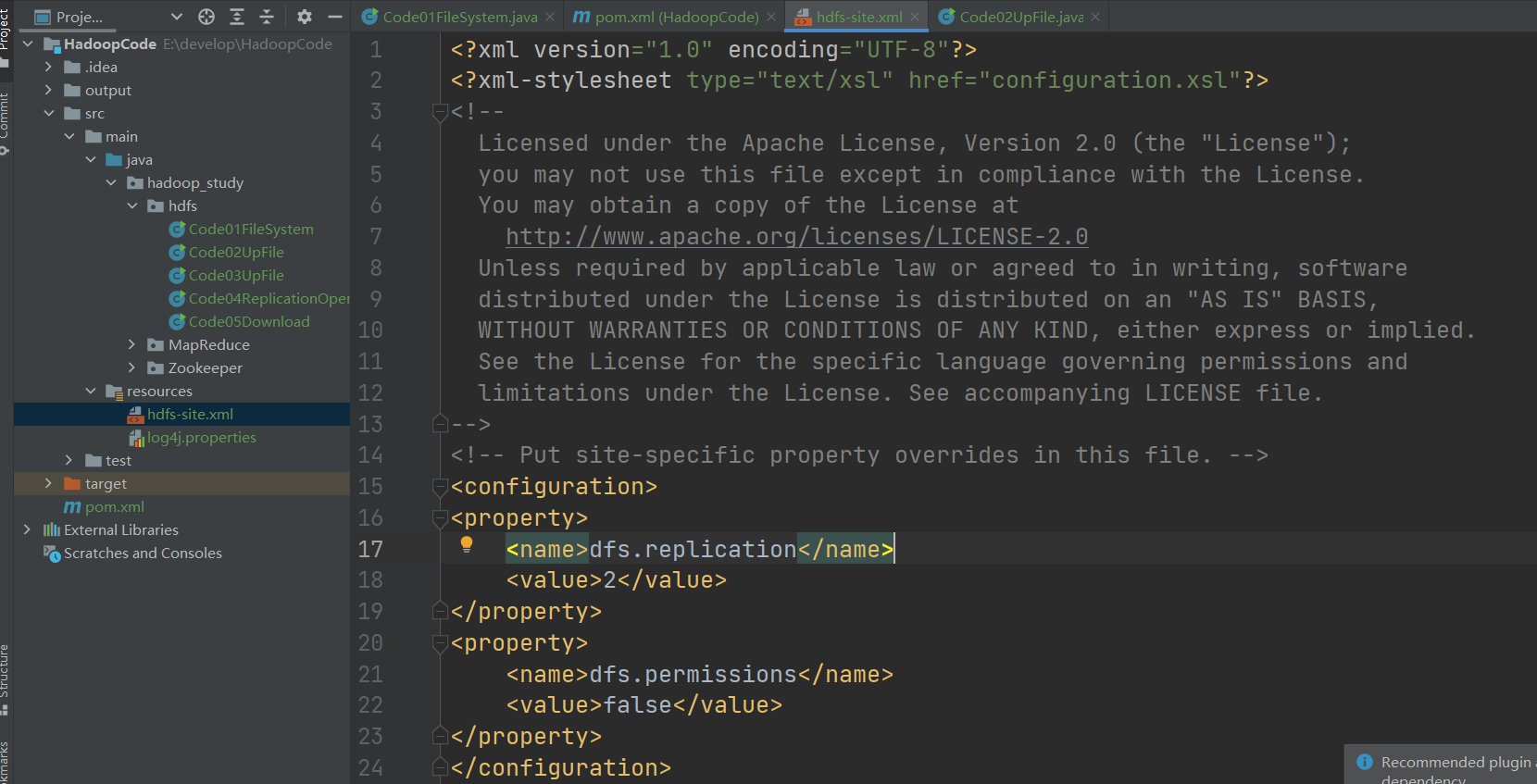Viewport: 1537px width, 784px height.
Task: Click the target folder icon
Action: pyautogui.click(x=72, y=483)
